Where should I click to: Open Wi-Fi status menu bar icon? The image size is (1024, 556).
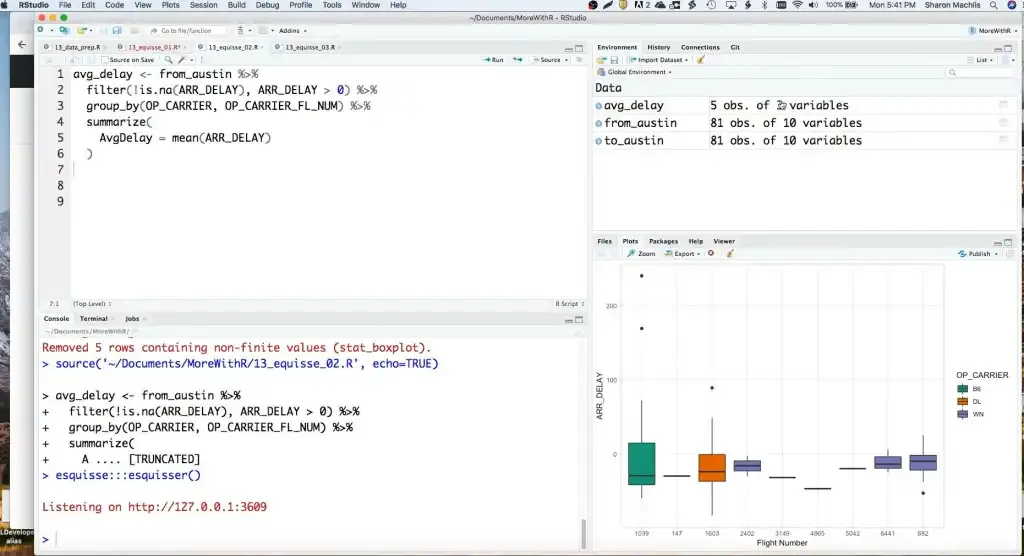(797, 5)
